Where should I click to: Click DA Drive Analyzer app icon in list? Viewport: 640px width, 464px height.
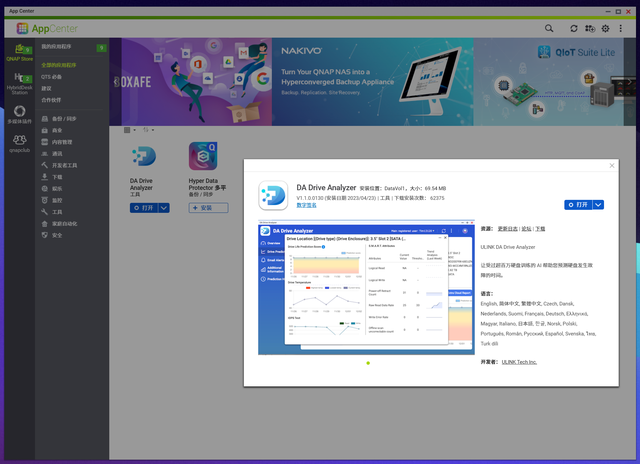click(x=144, y=156)
